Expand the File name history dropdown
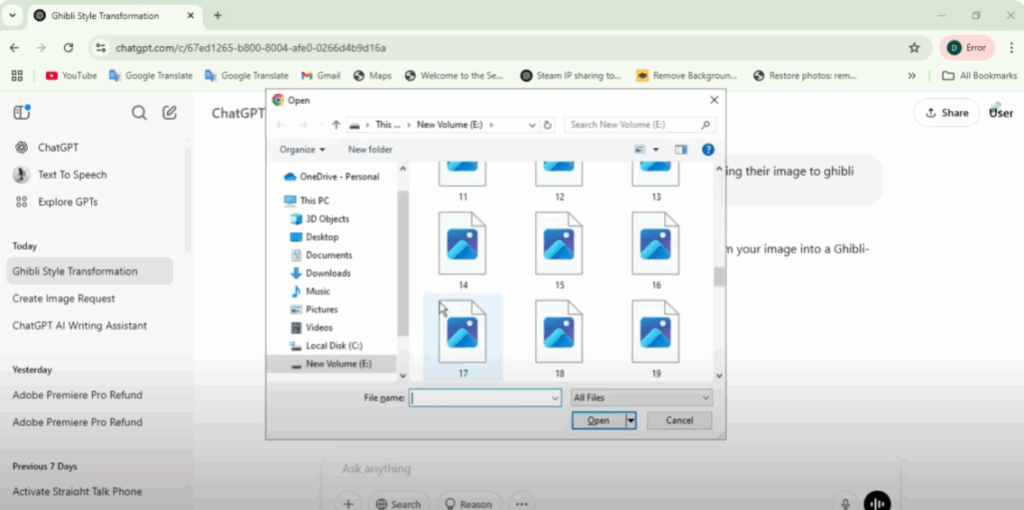 pos(555,398)
